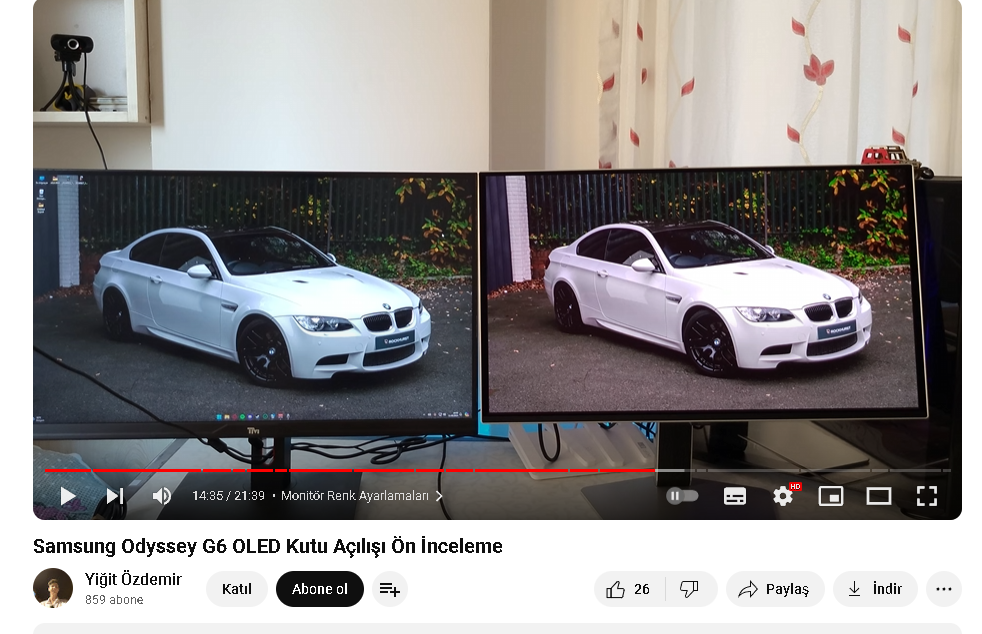Click the timestamp 14:35 / 21:39
982x634 pixels.
point(228,496)
